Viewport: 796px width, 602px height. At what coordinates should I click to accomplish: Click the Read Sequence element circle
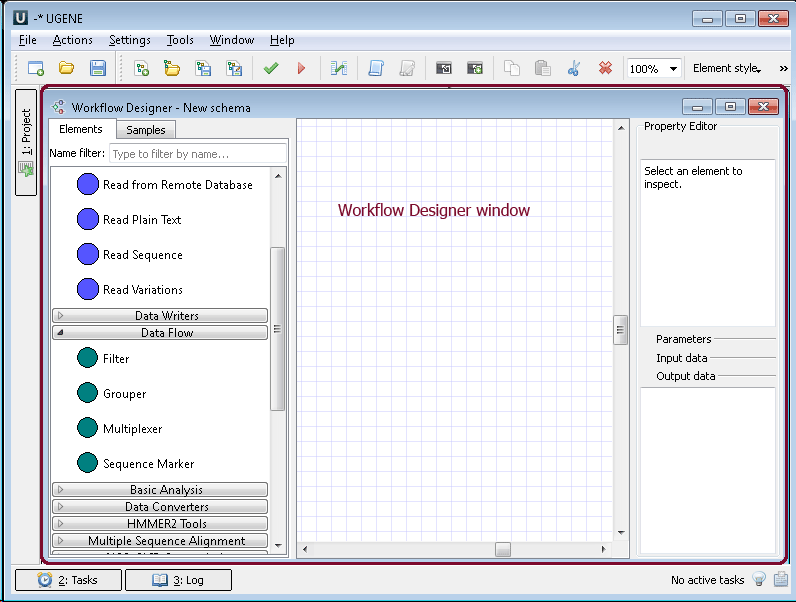(87, 254)
